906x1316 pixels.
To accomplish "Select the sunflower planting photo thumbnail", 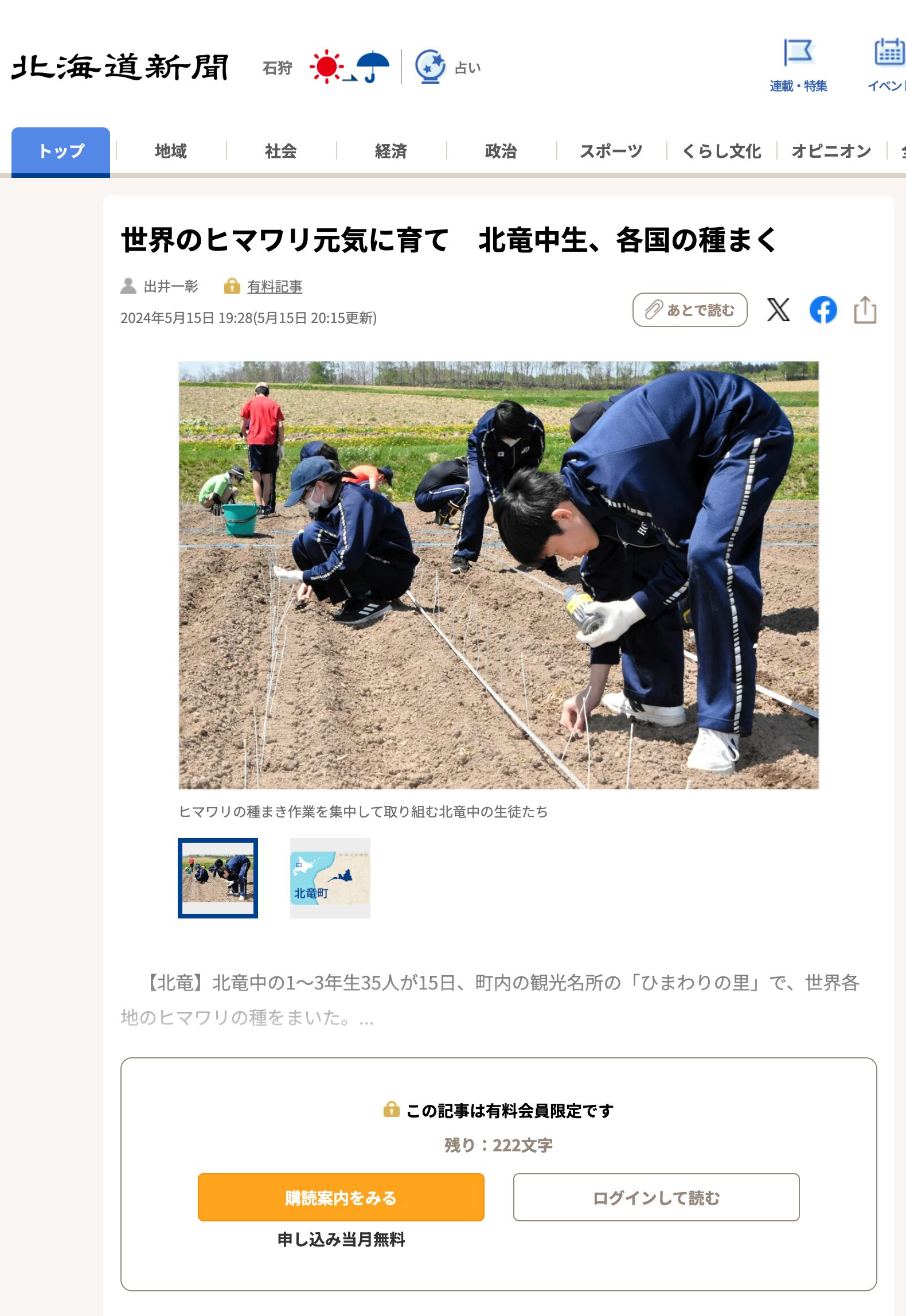I will coord(218,878).
